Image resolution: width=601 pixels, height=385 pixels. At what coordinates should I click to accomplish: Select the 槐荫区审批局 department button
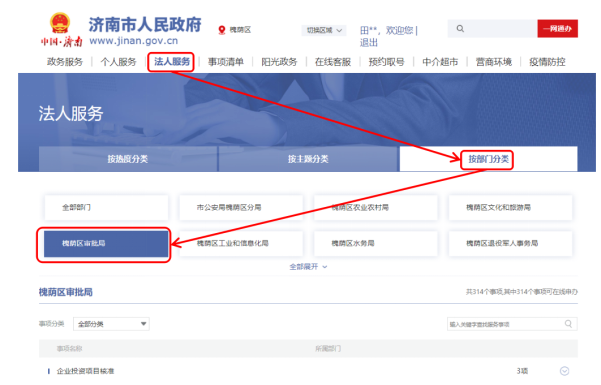[106, 244]
